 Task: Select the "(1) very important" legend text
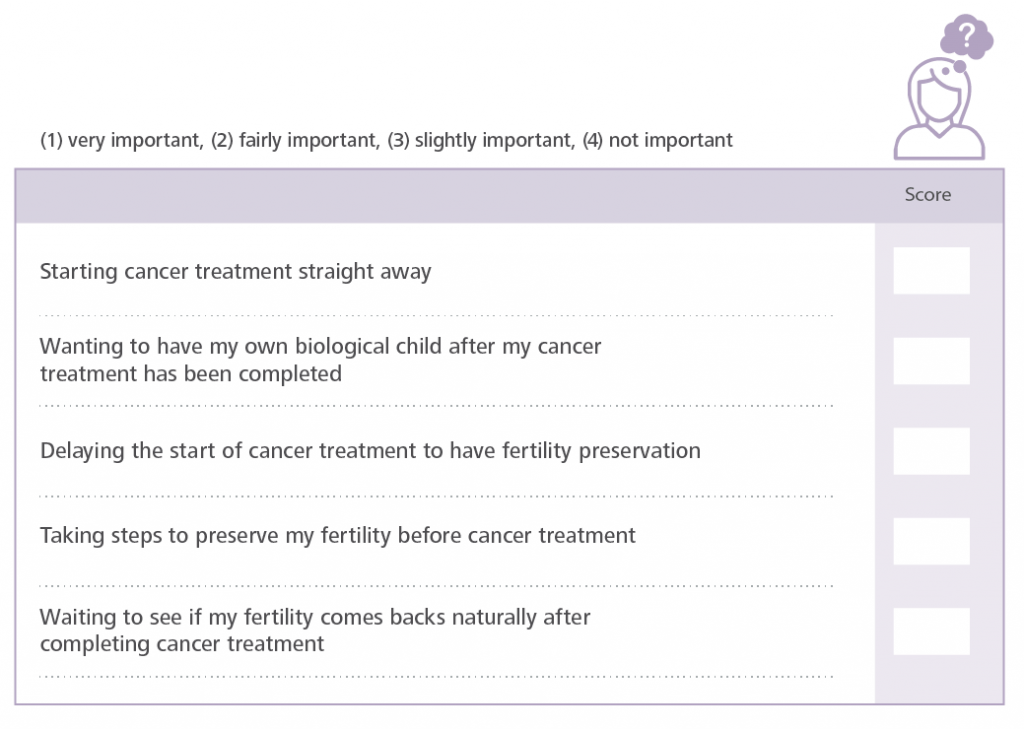pyautogui.click(x=122, y=141)
